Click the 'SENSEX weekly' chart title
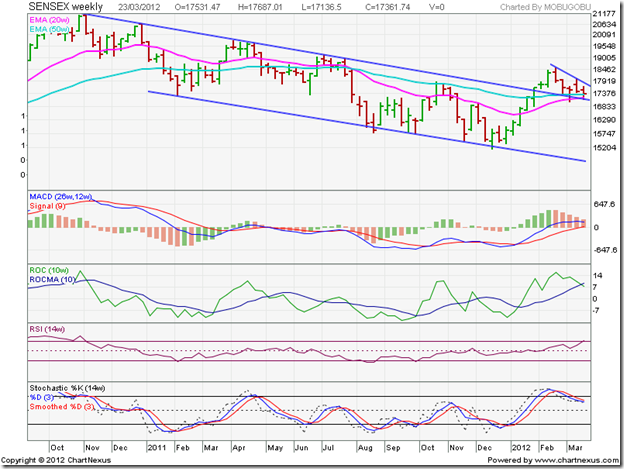 66,7
